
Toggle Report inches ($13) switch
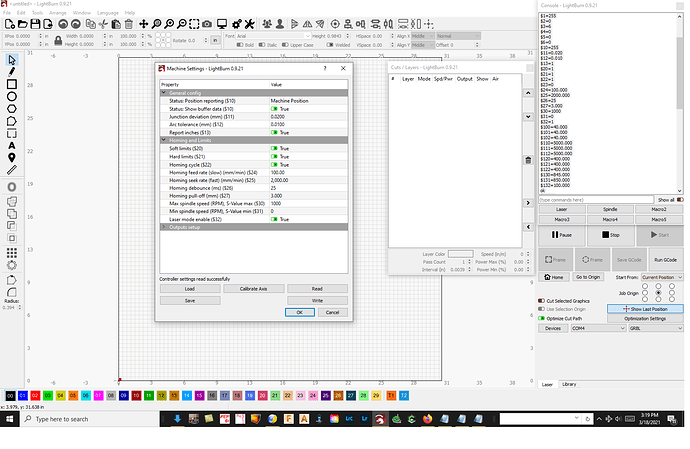274,132
